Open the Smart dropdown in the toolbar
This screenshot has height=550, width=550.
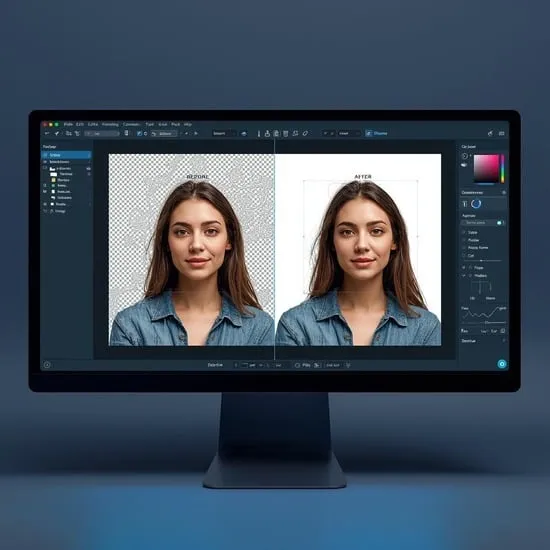point(224,133)
